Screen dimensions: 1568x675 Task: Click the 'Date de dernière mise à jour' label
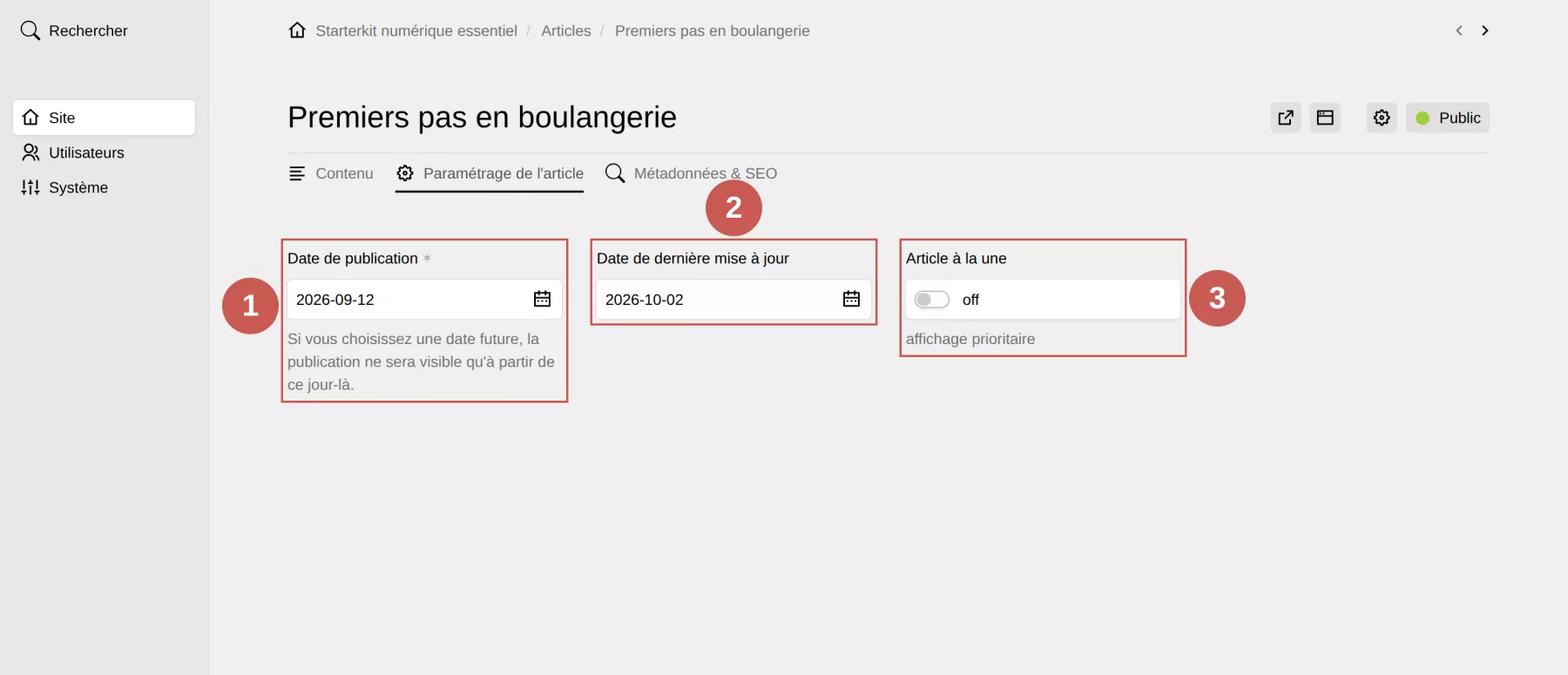693,259
